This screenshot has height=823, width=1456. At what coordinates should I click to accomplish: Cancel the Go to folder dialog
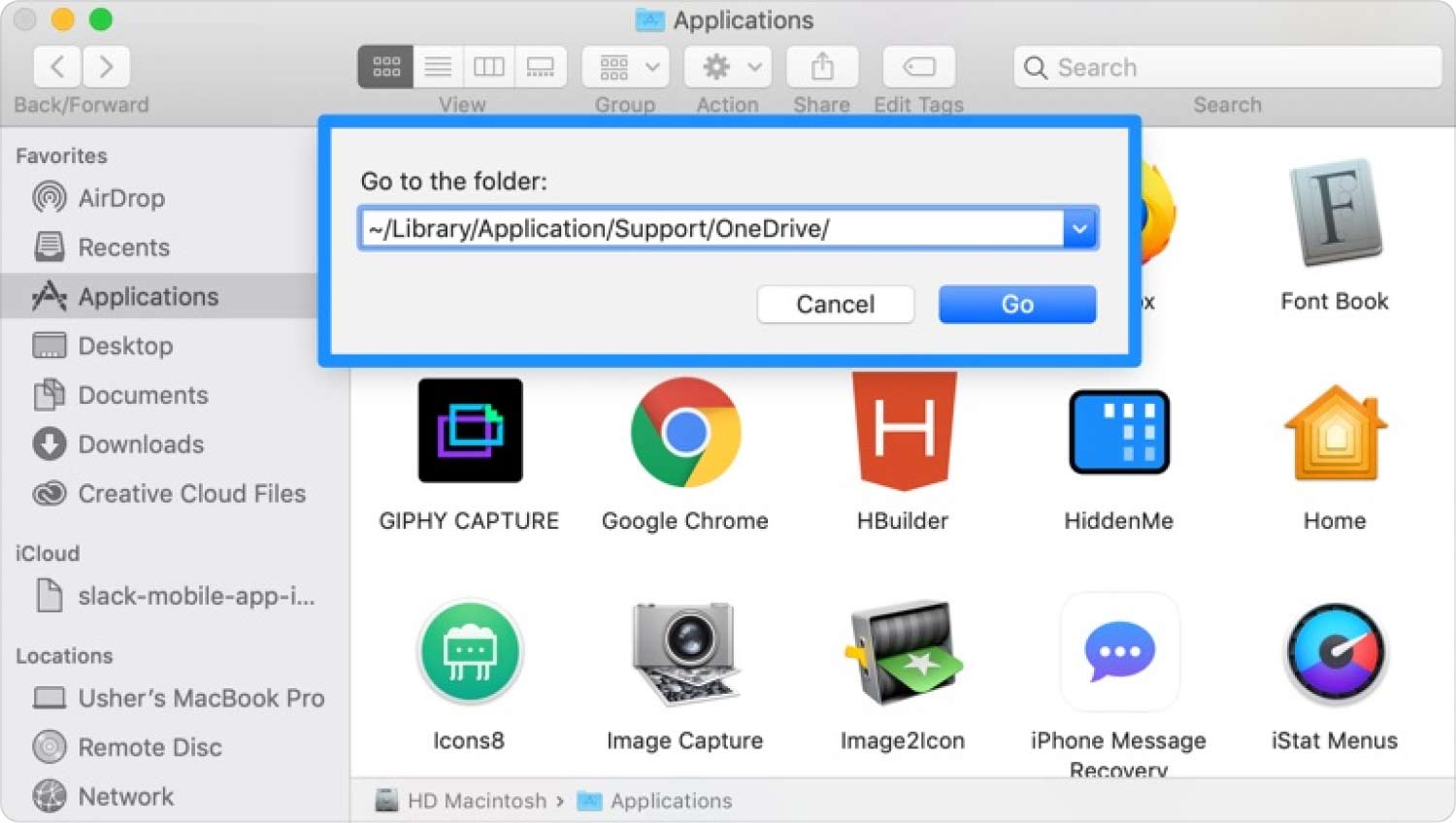[x=835, y=304]
